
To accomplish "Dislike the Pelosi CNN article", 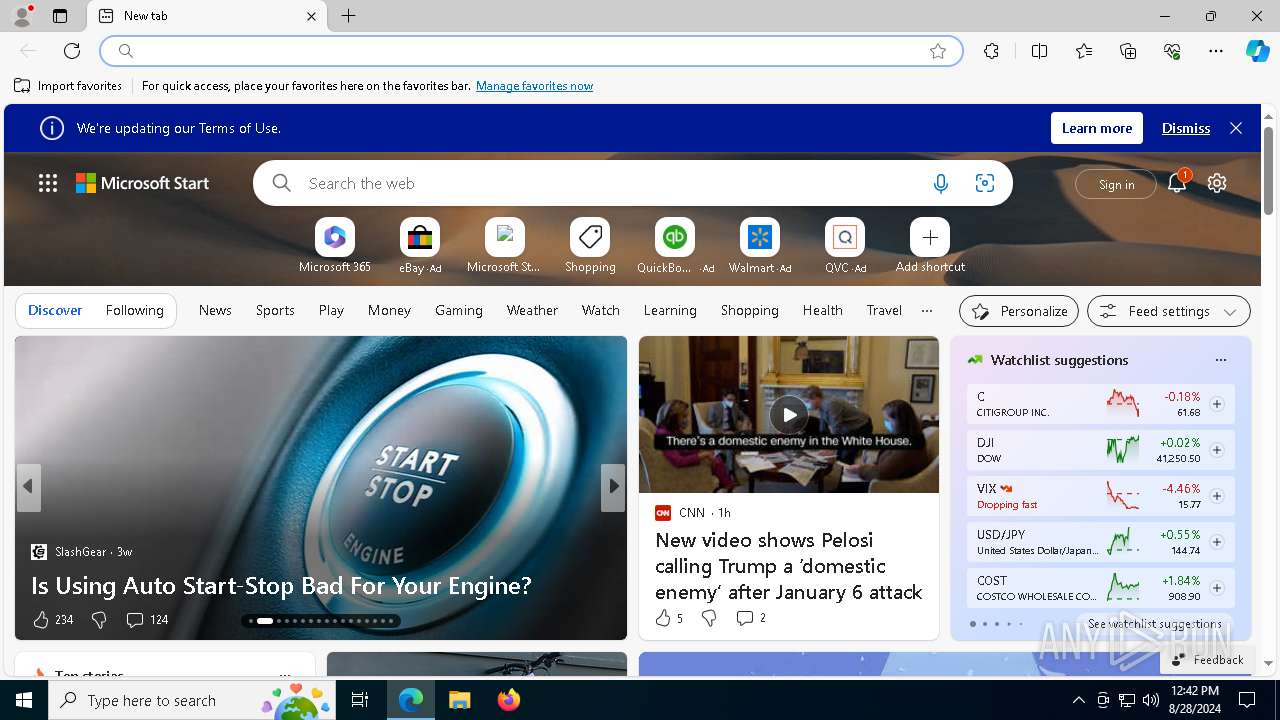I will click(x=709, y=618).
